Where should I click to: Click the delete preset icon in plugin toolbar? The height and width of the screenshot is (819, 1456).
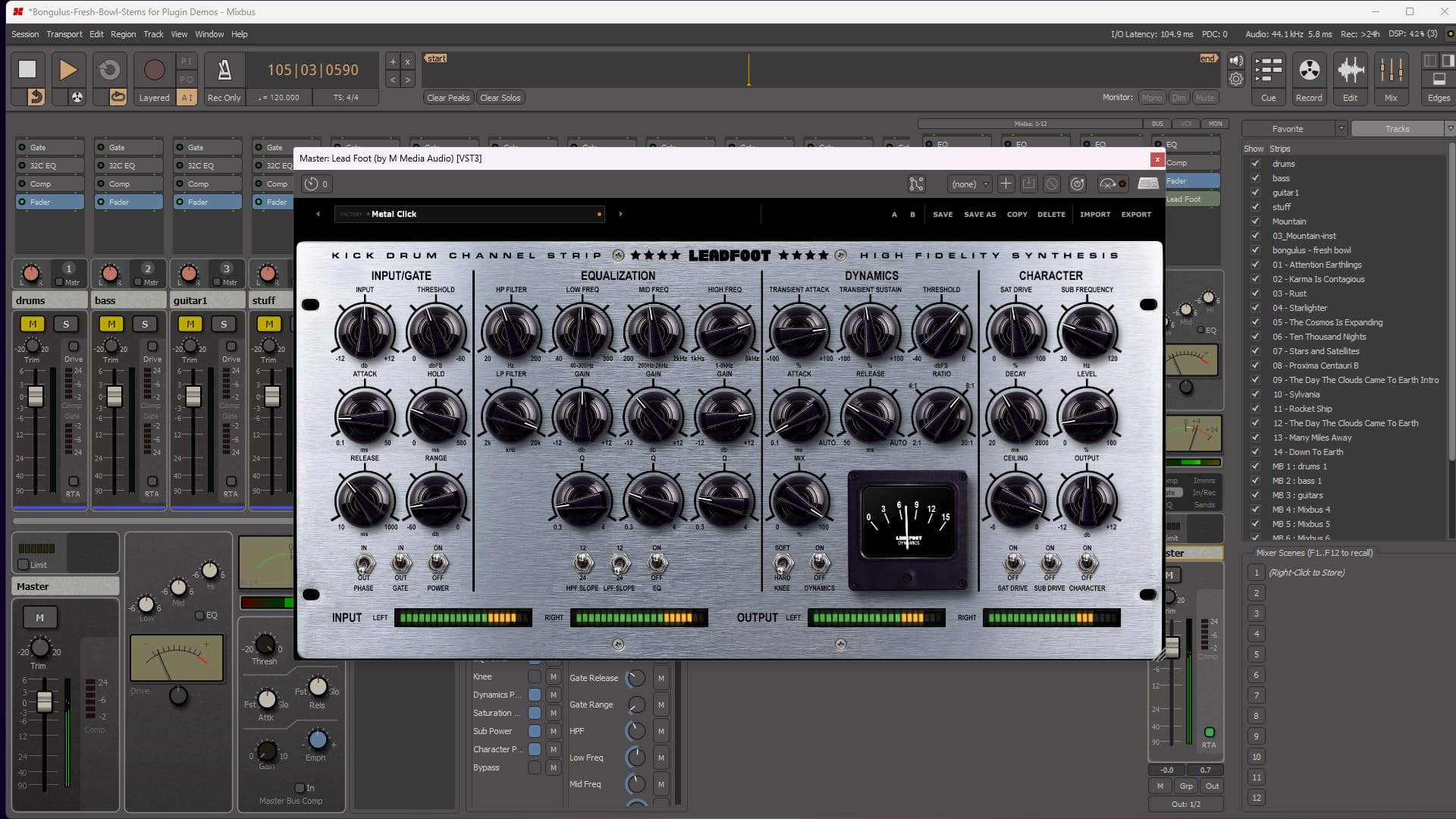point(1051,184)
